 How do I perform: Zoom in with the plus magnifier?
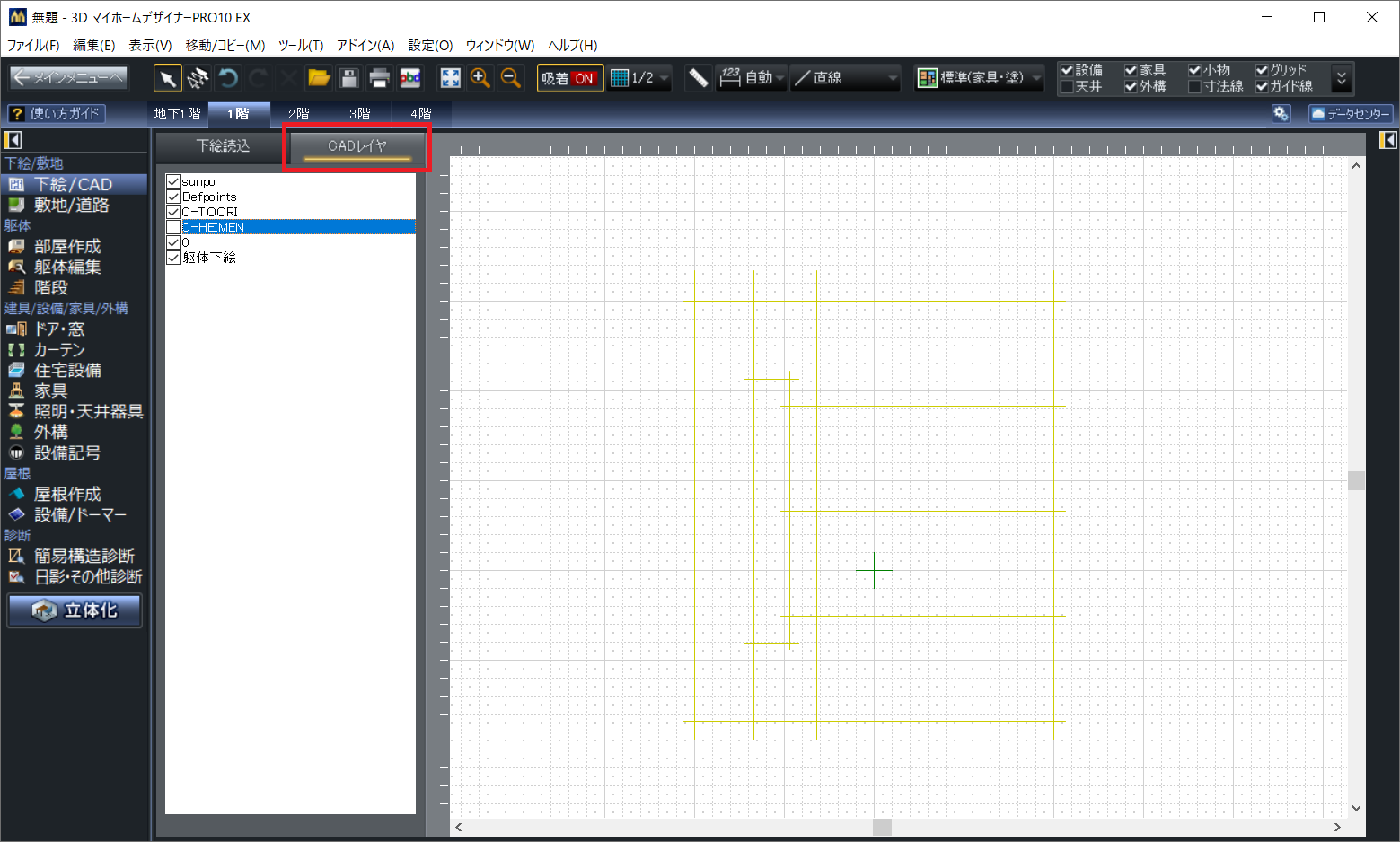480,79
